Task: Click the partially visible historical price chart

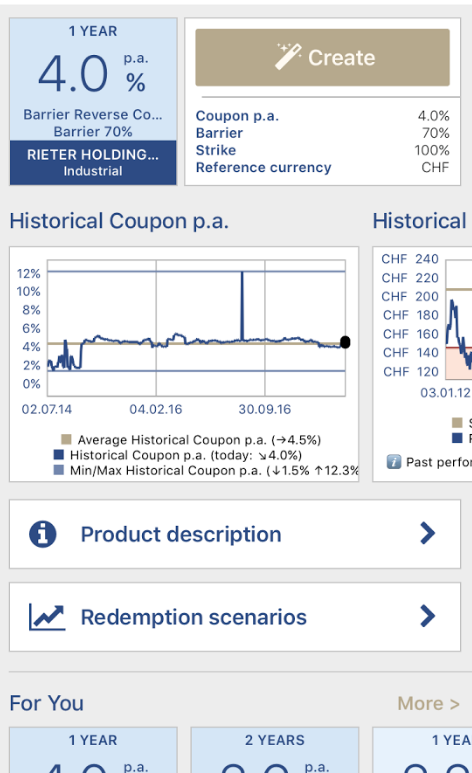Action: tap(422, 364)
